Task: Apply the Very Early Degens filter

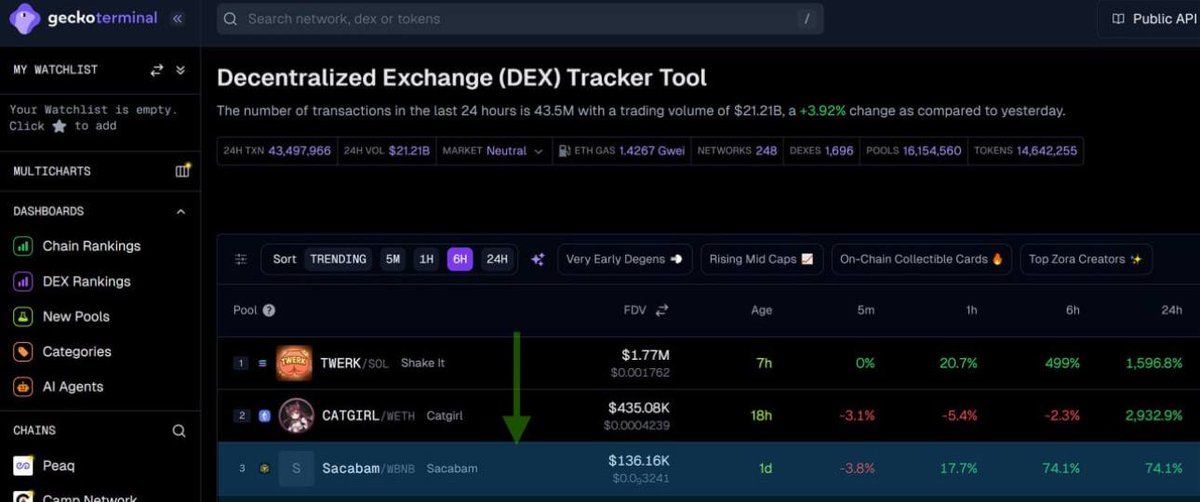Action: pos(625,259)
